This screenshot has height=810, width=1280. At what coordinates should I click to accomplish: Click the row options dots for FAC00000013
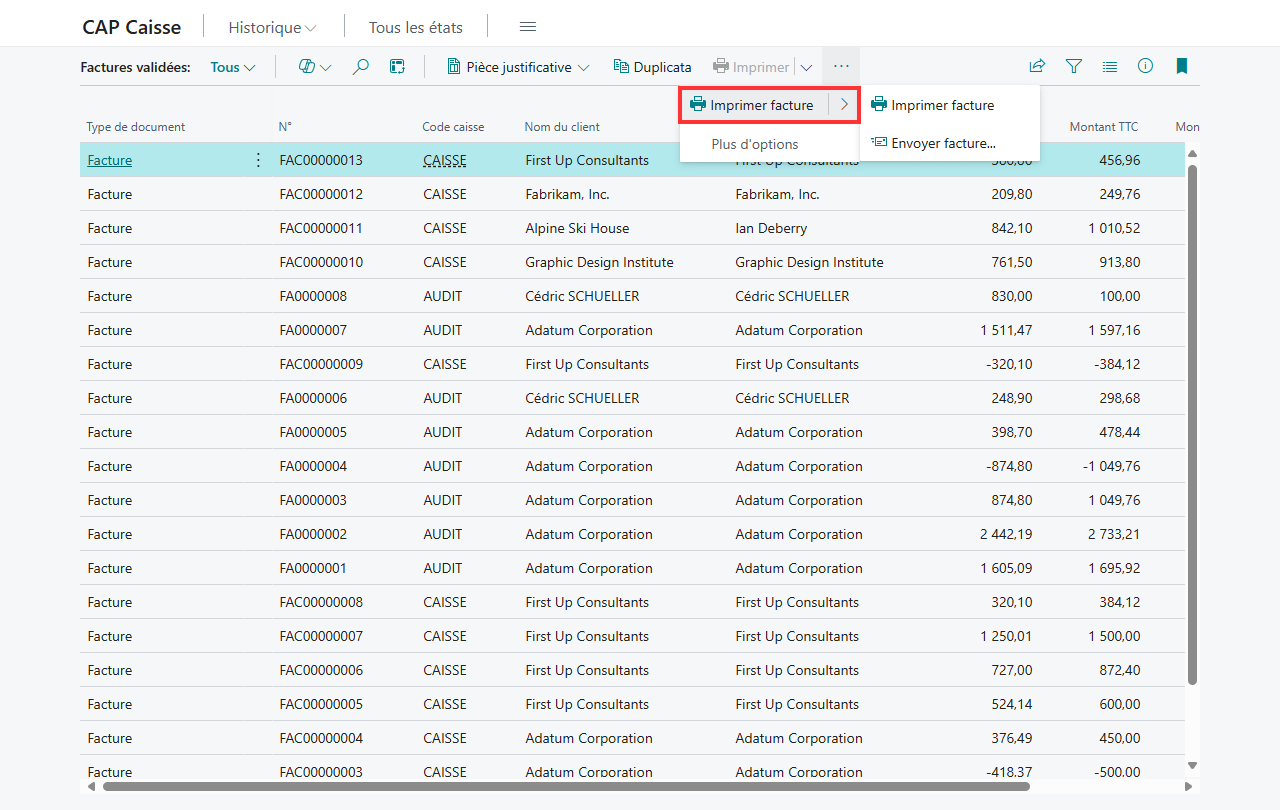click(258, 160)
